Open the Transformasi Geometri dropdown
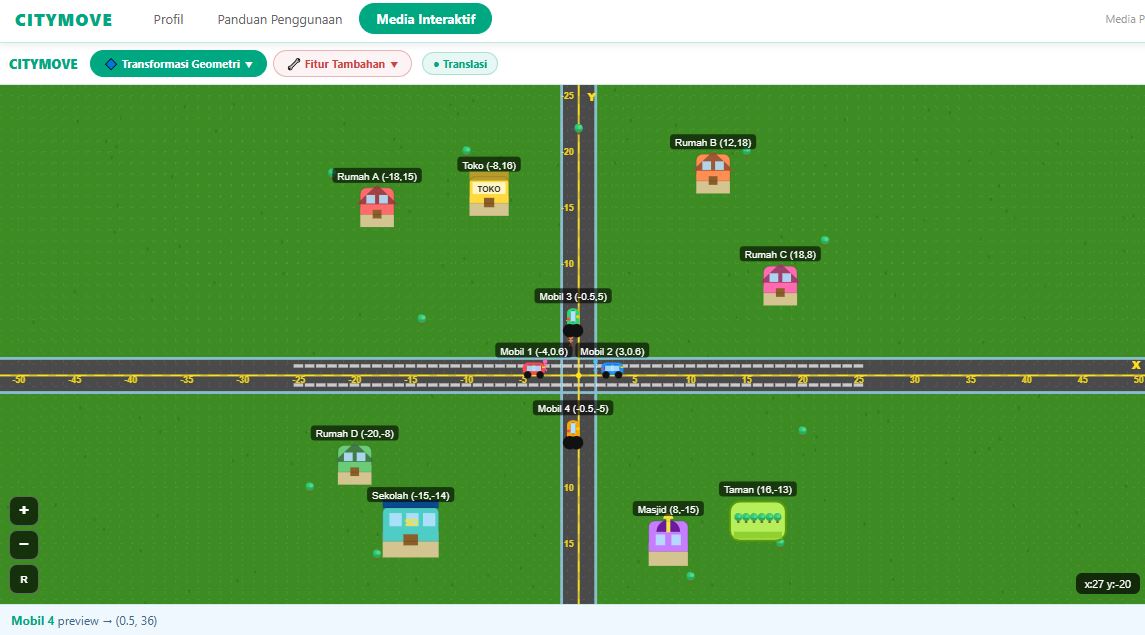 pyautogui.click(x=178, y=64)
